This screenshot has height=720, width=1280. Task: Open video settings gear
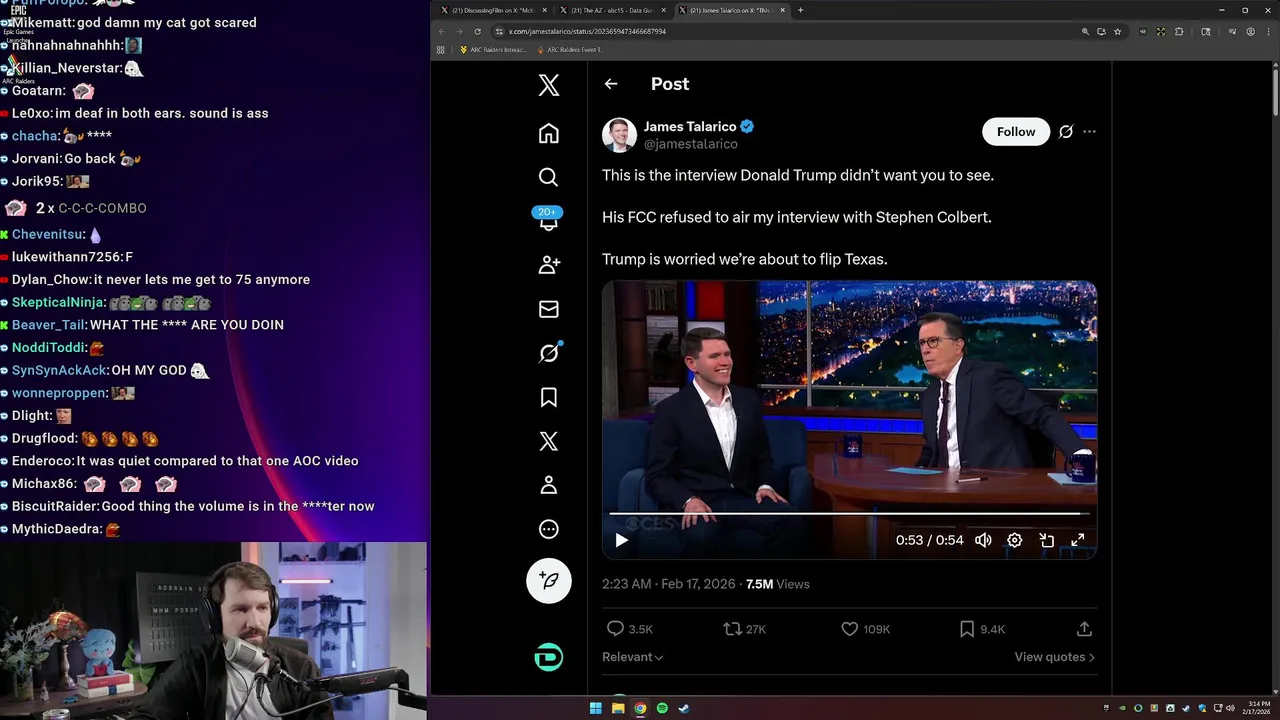(1014, 540)
